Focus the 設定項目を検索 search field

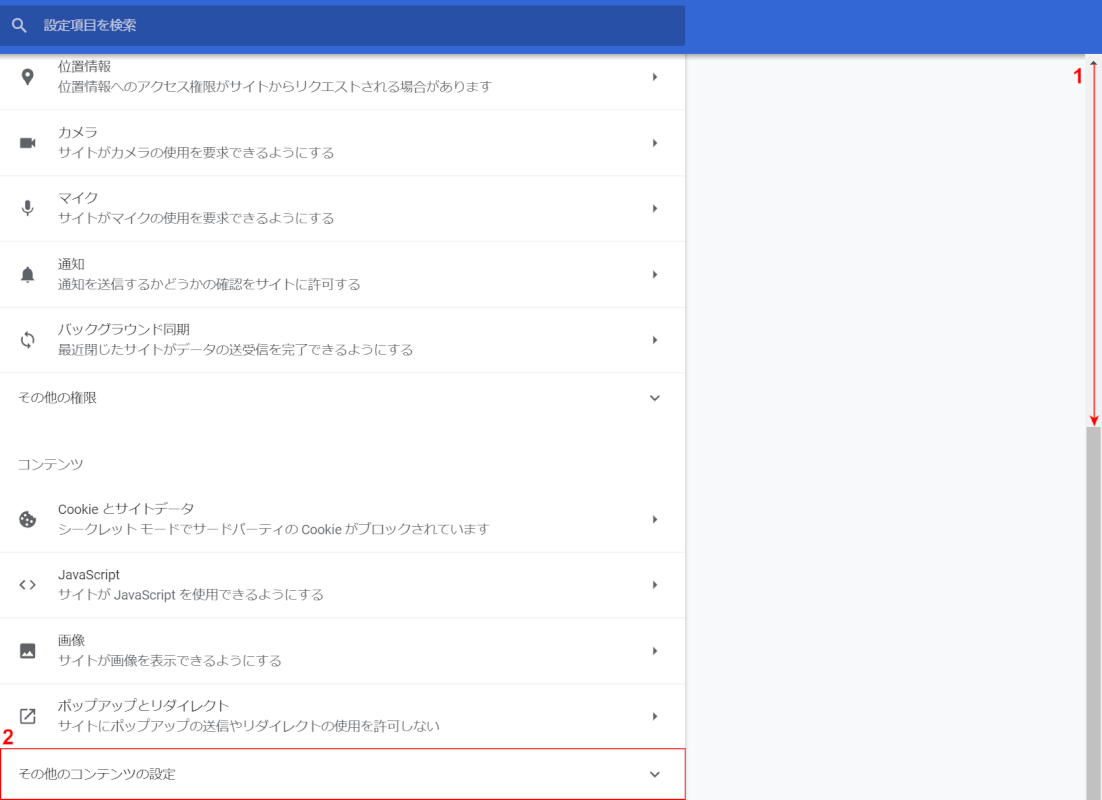[x=342, y=25]
